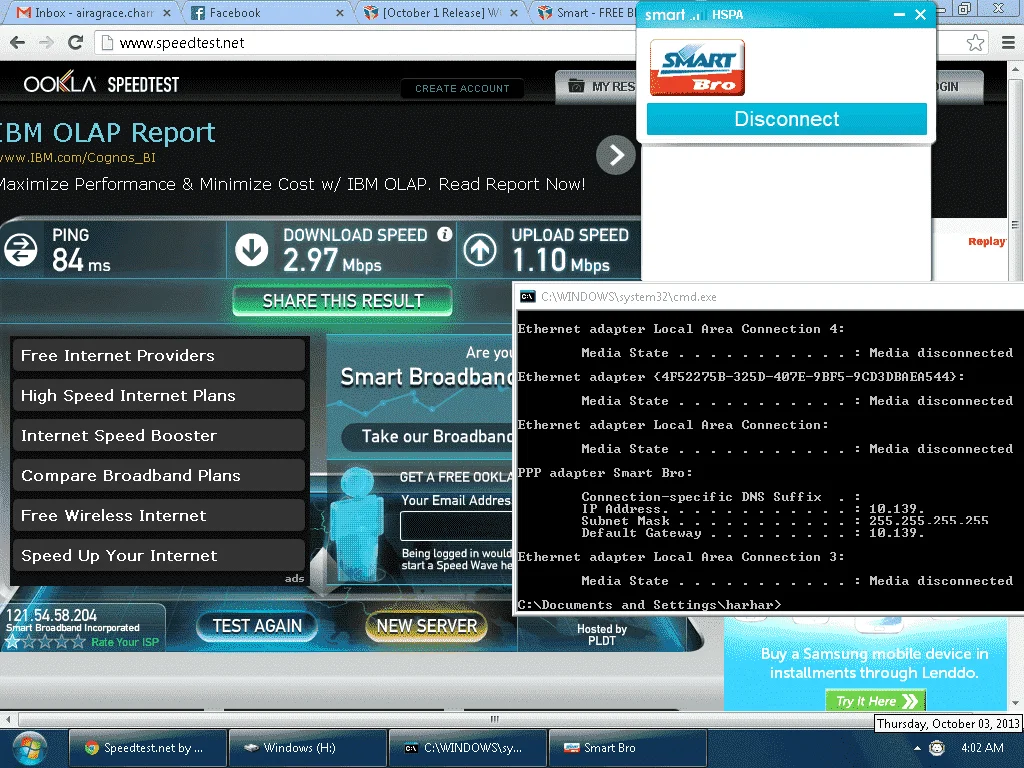Close the October 1 Release tab
Viewport: 1024px width, 768px height.
coord(514,13)
